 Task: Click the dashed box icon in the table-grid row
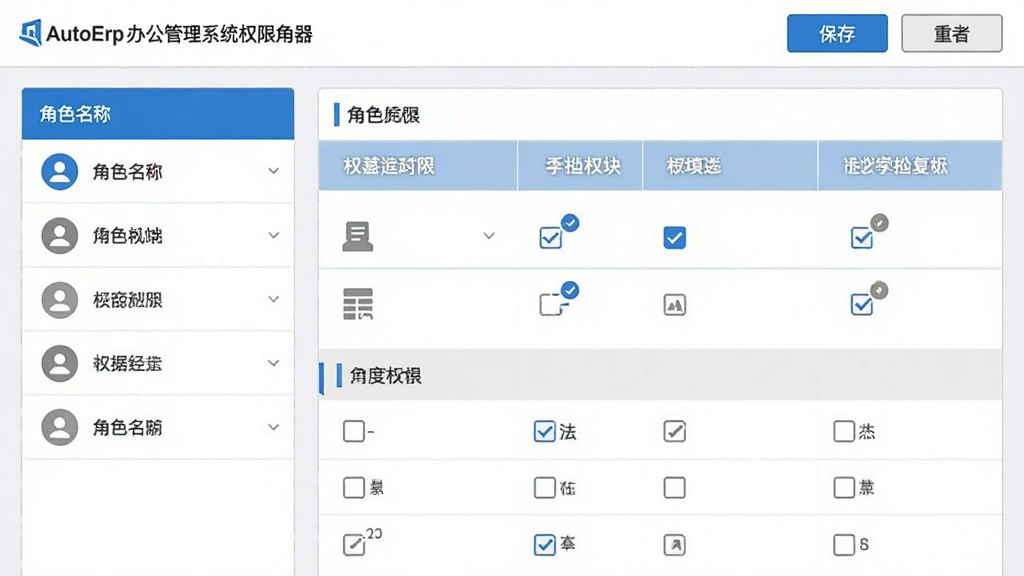click(x=551, y=305)
